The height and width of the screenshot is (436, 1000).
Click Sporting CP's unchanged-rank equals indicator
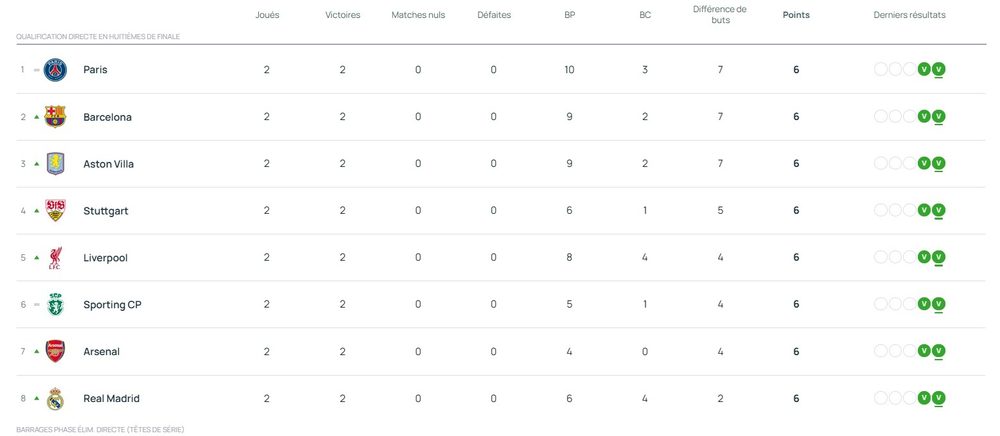point(36,305)
